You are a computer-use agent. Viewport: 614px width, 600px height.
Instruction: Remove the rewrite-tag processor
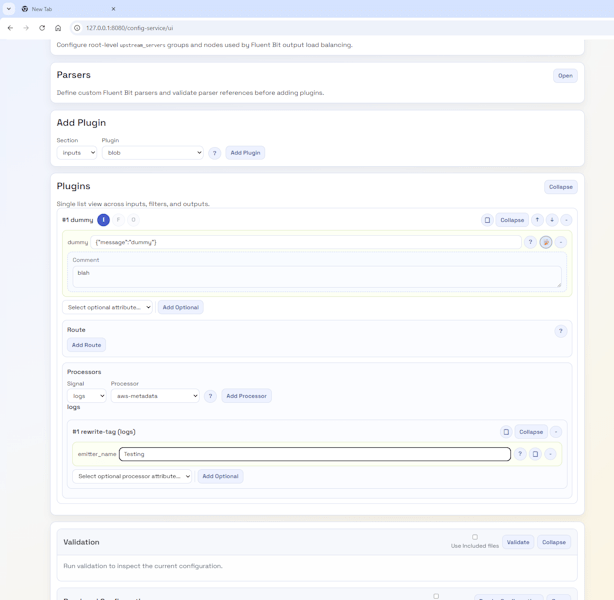pos(556,432)
